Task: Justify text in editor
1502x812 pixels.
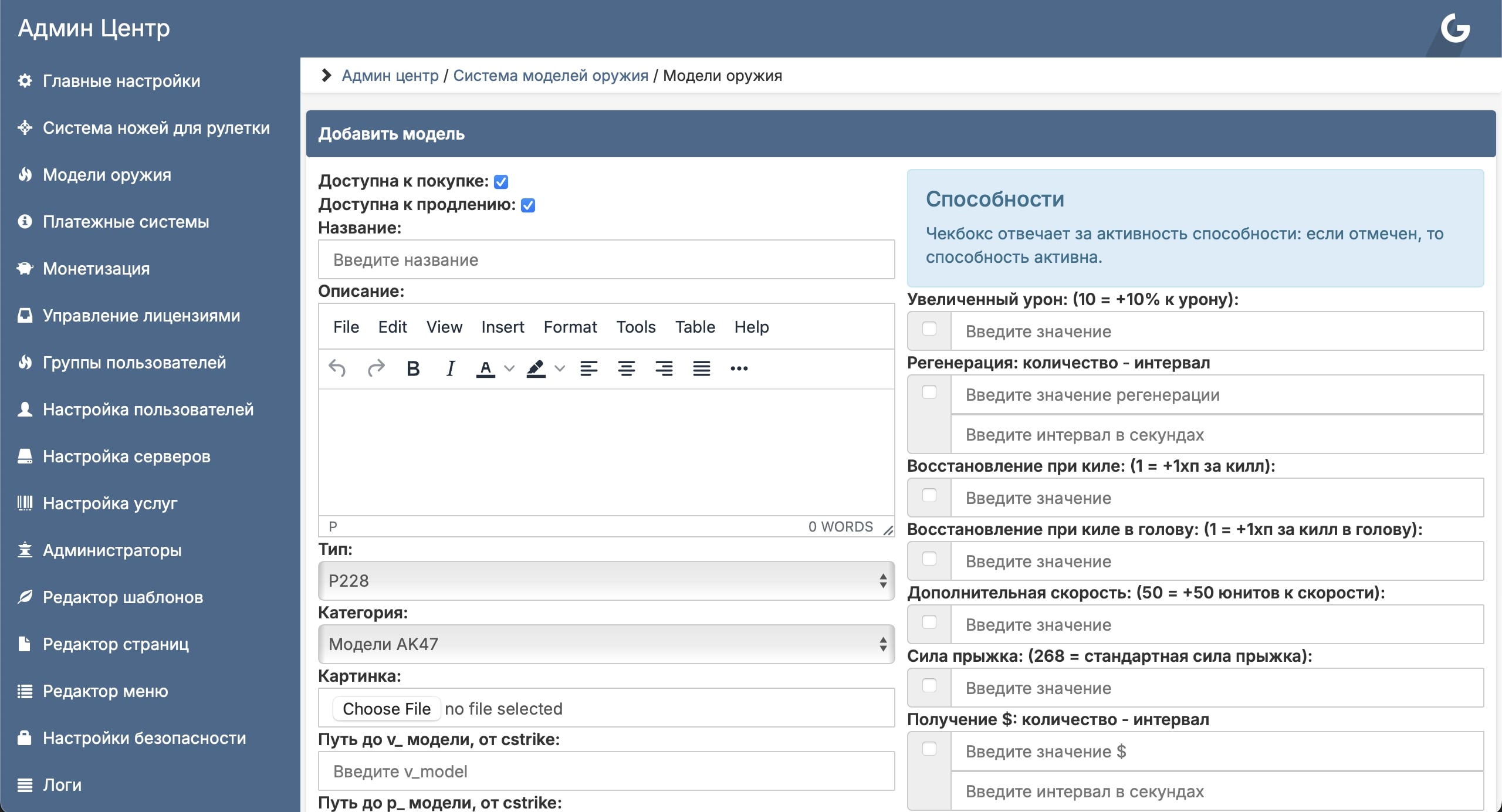Action: pyautogui.click(x=701, y=368)
